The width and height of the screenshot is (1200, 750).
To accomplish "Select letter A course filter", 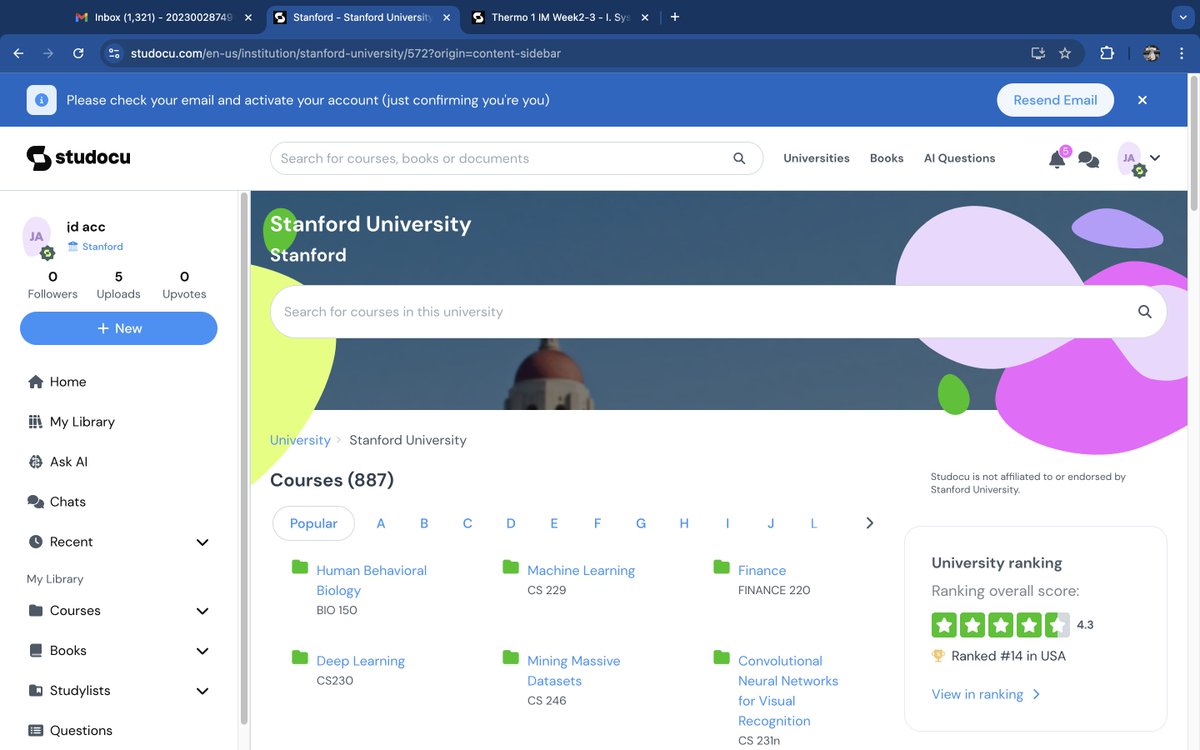I will [x=381, y=523].
